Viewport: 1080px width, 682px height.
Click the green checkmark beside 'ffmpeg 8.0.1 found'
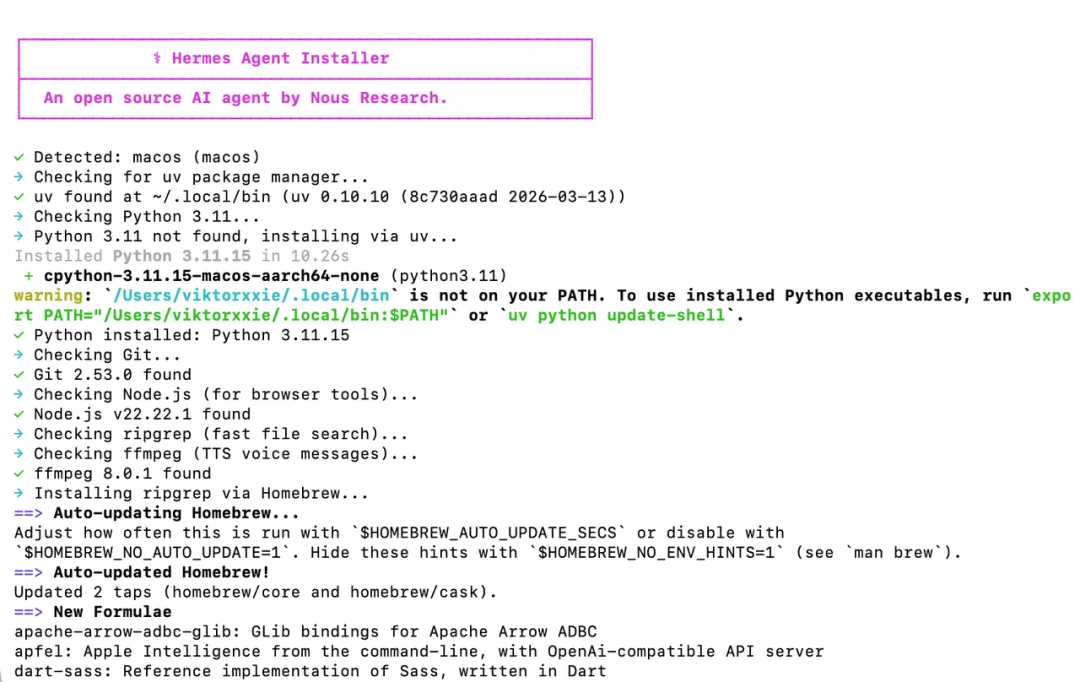click(19, 473)
